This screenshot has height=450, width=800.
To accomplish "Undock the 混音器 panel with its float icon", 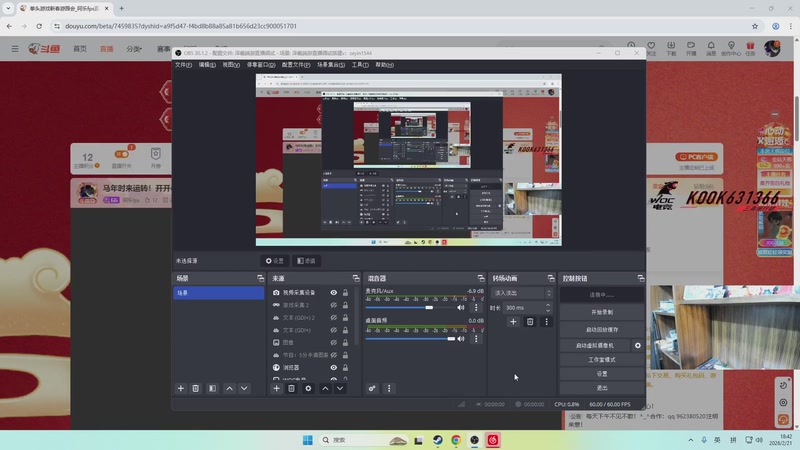I will coord(481,278).
